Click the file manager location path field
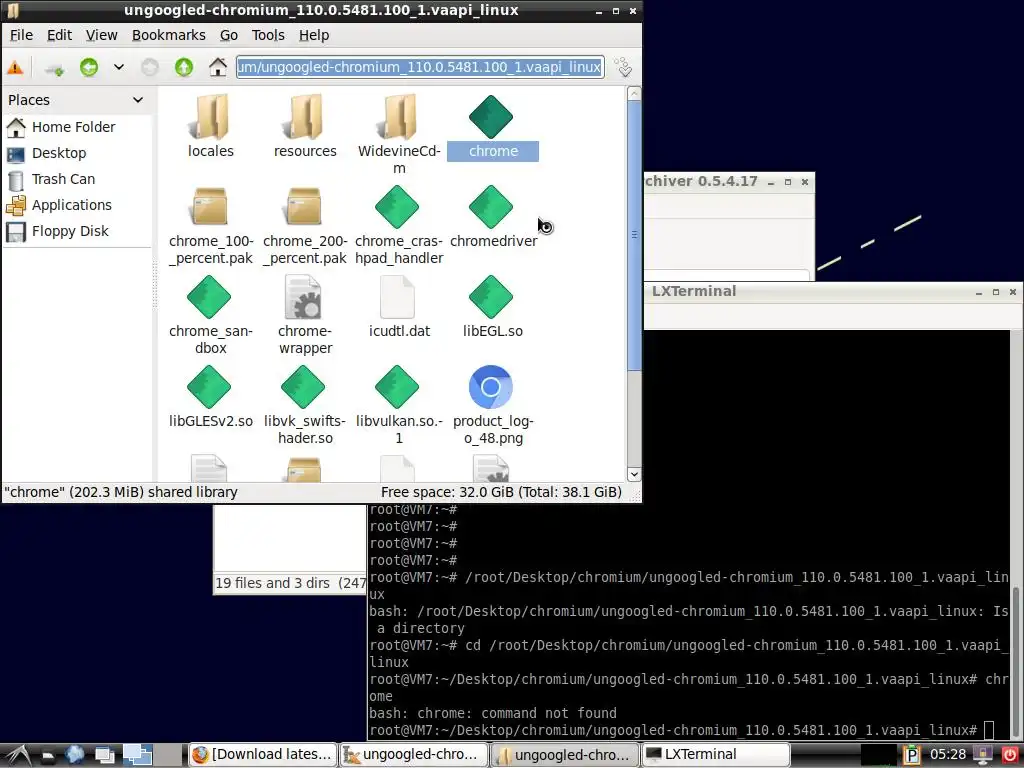Image resolution: width=1024 pixels, height=768 pixels. (419, 67)
